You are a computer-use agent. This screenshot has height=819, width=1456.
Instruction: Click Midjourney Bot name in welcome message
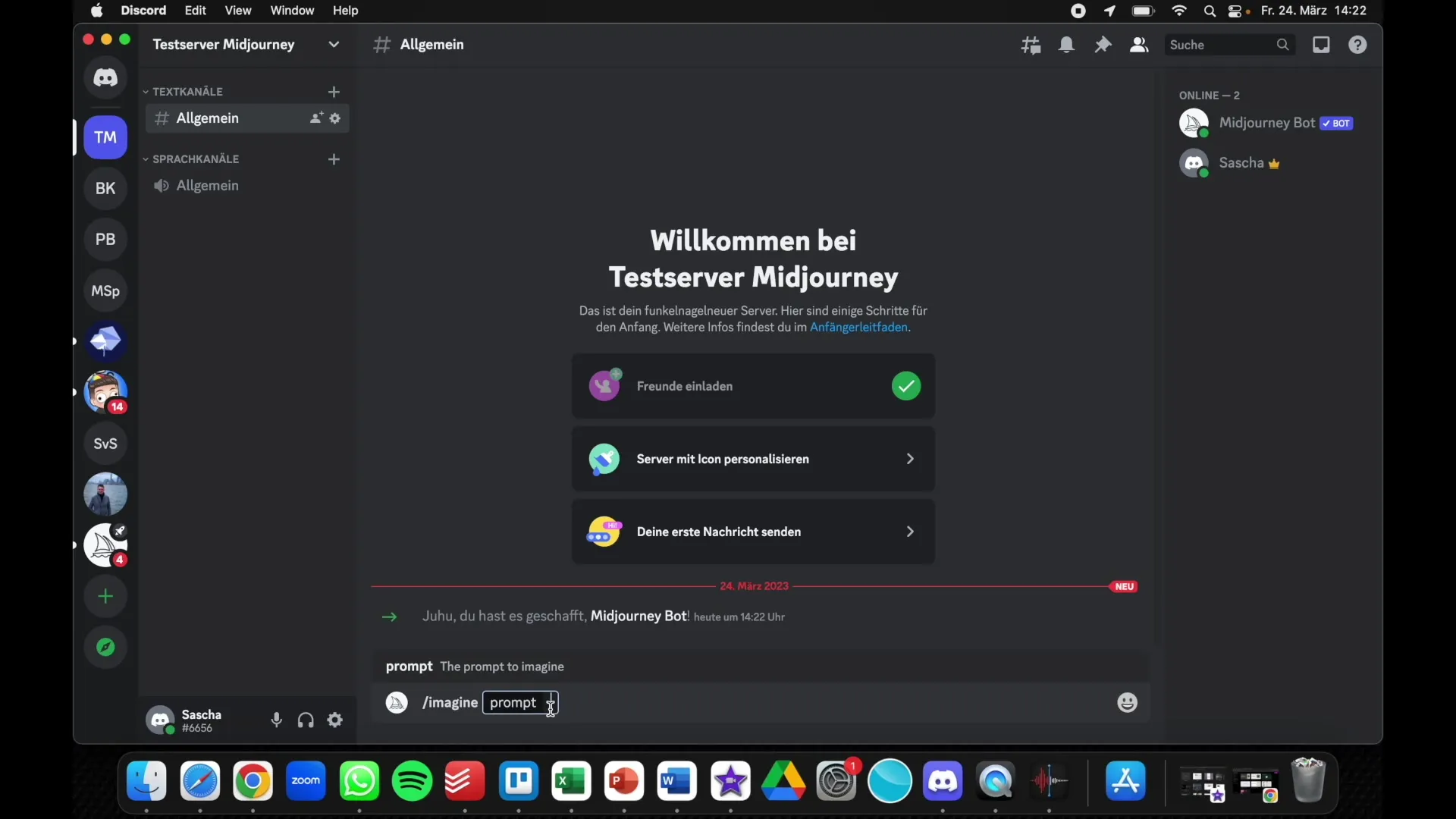click(x=639, y=617)
